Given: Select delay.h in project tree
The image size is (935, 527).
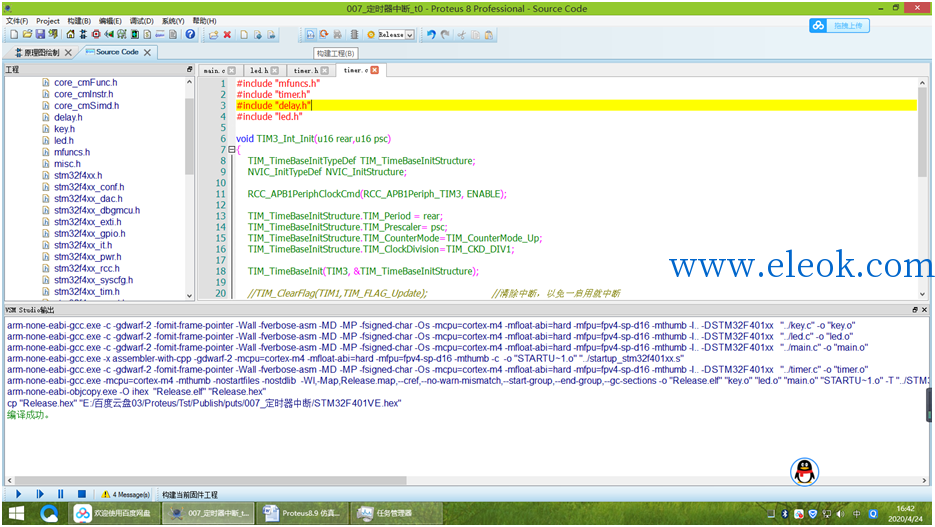Looking at the screenshot, I should click(x=68, y=117).
